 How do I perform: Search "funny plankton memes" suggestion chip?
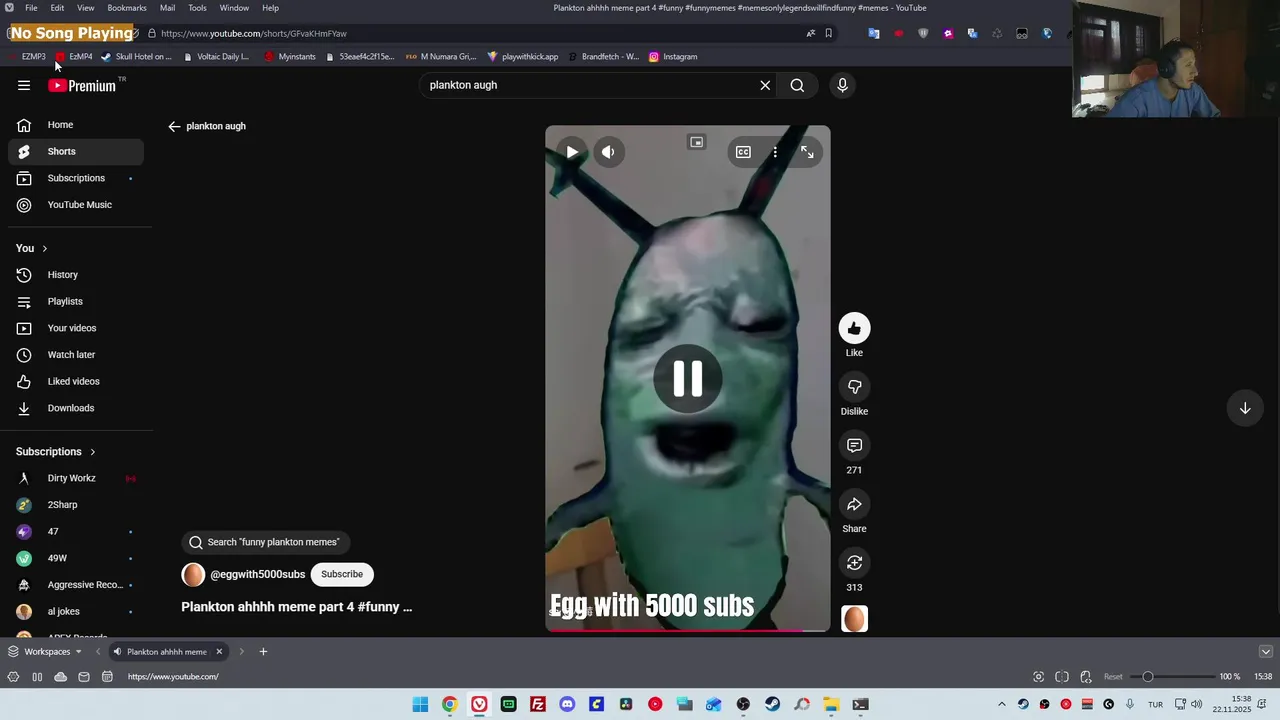265,542
